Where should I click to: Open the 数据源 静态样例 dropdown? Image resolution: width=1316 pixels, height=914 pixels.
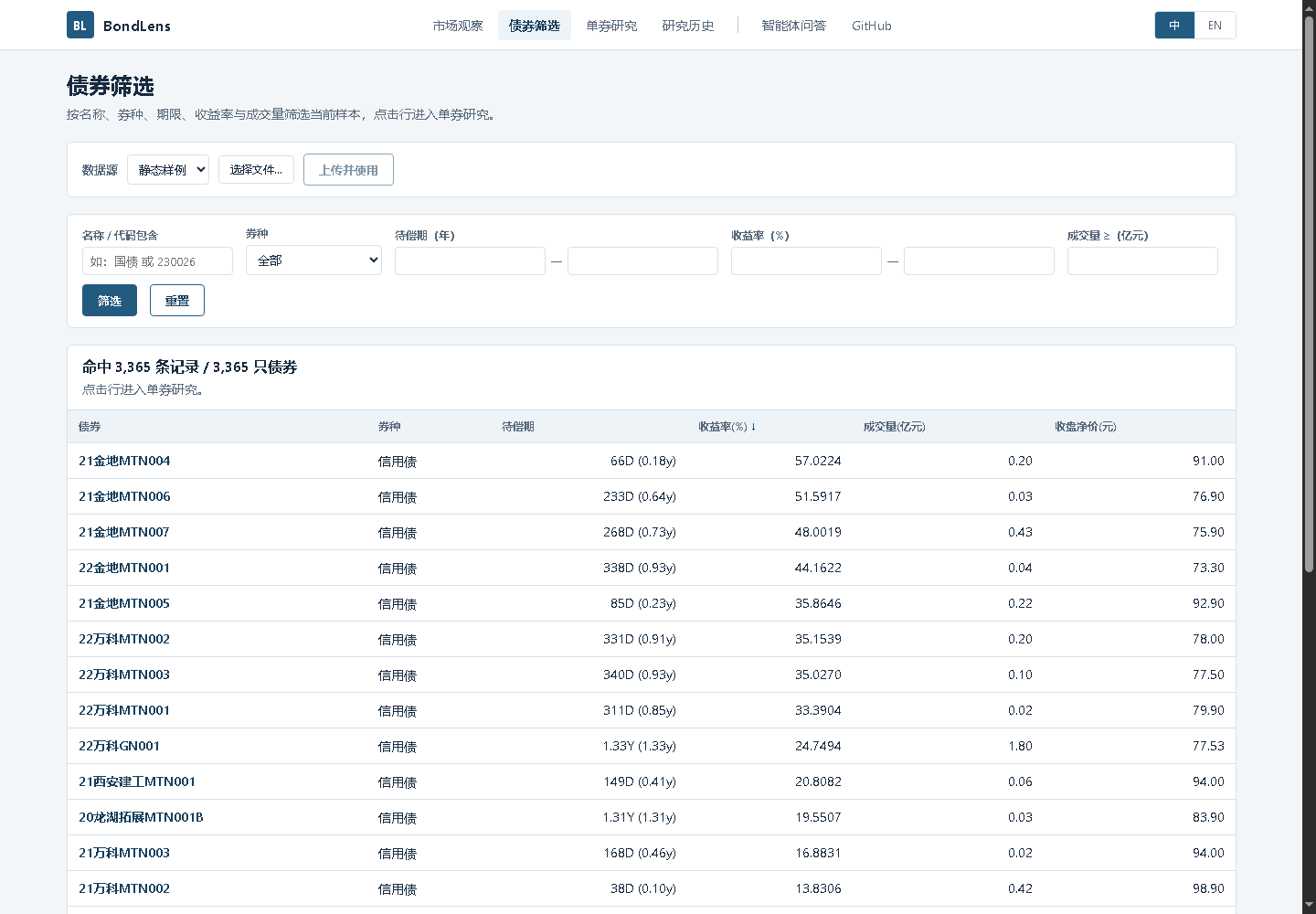(168, 170)
